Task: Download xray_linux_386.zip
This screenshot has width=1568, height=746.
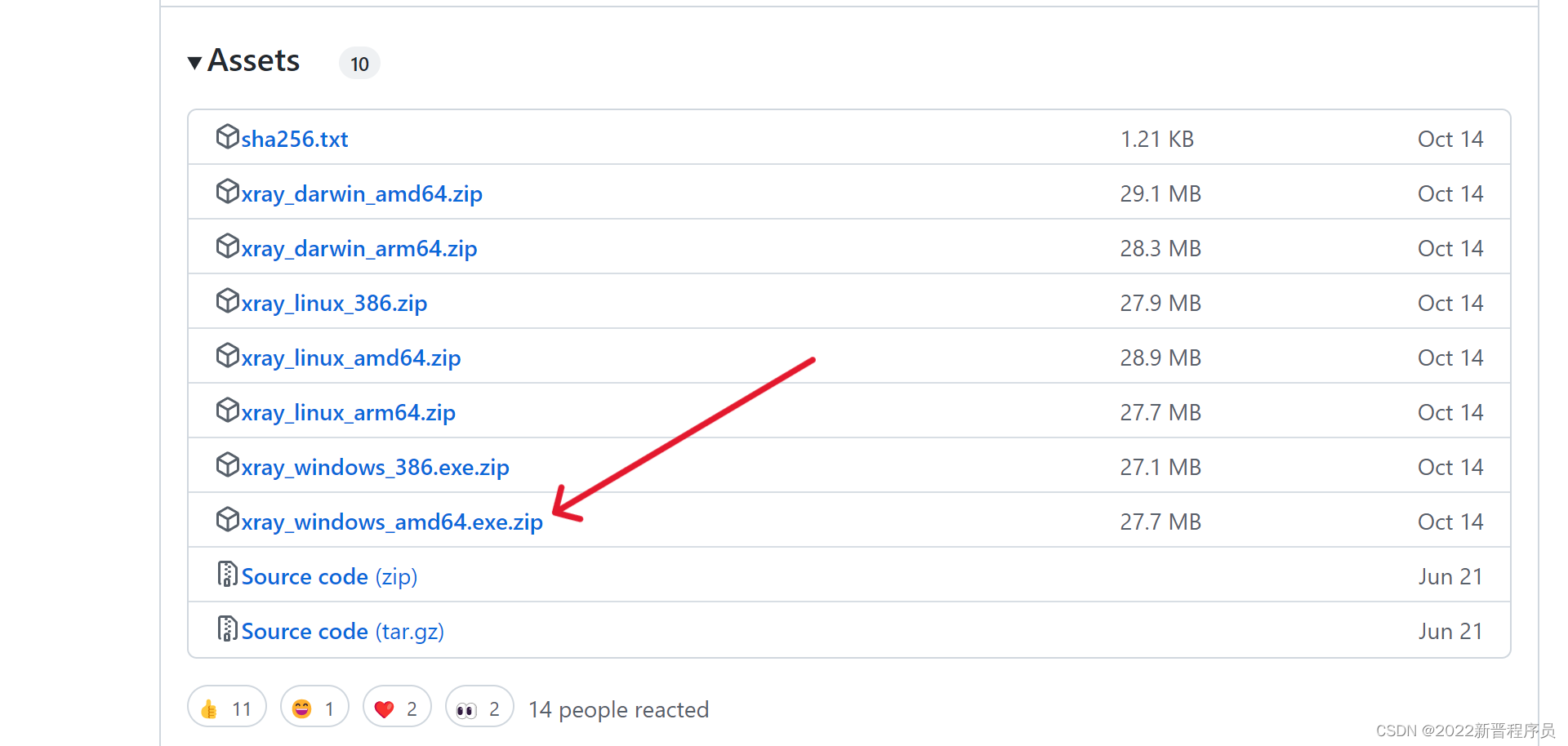Action: [x=334, y=304]
